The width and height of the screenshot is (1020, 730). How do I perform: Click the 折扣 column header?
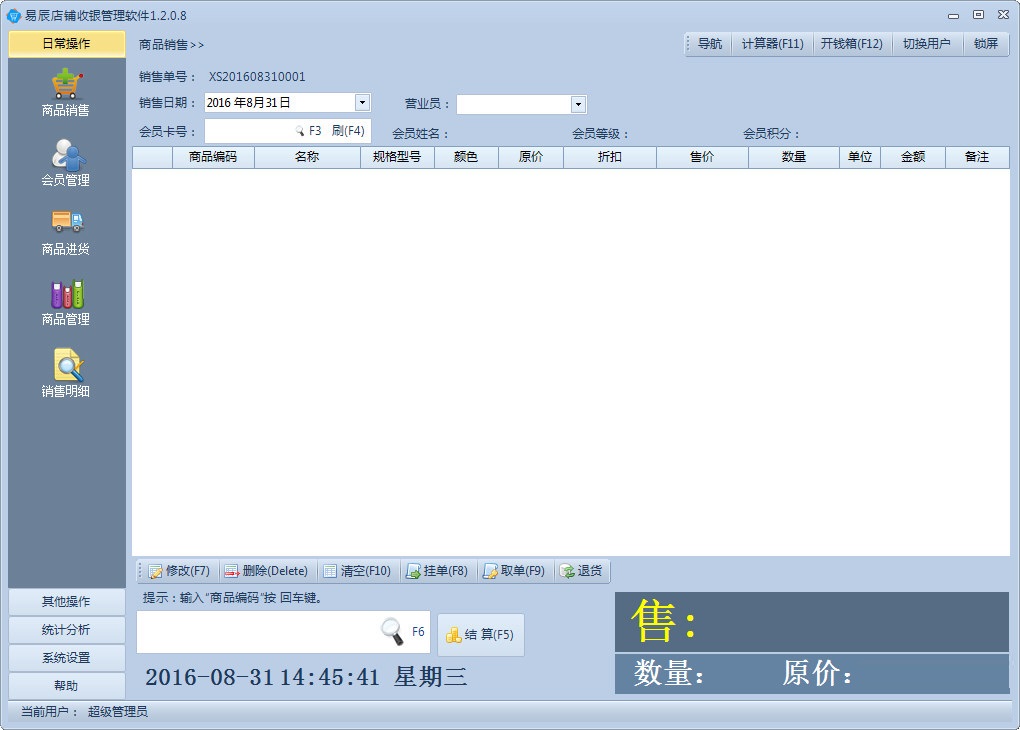[610, 157]
